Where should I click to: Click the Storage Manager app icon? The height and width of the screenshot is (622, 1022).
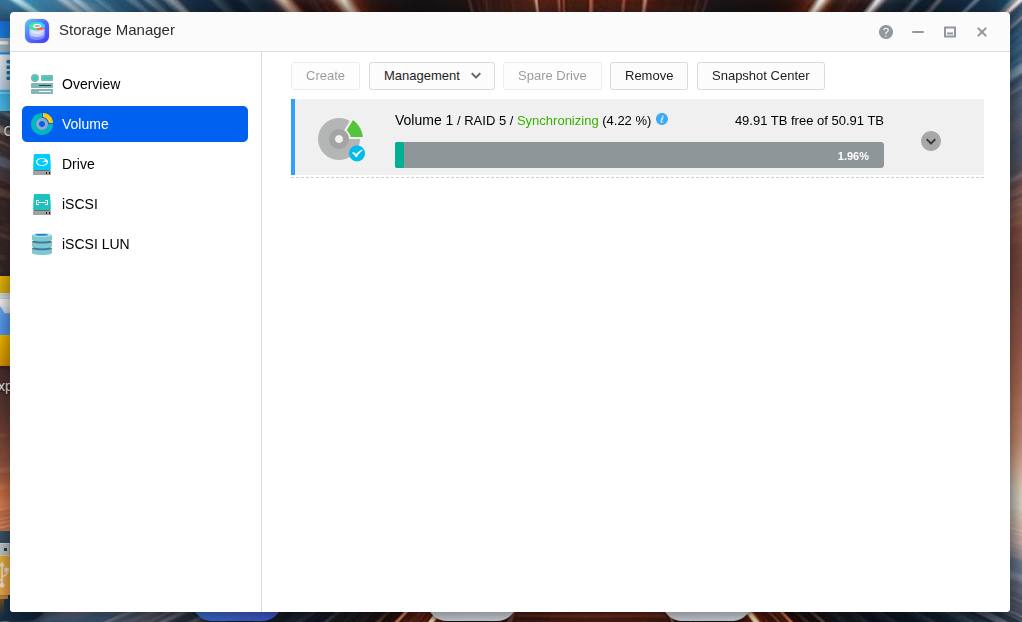pyautogui.click(x=37, y=31)
